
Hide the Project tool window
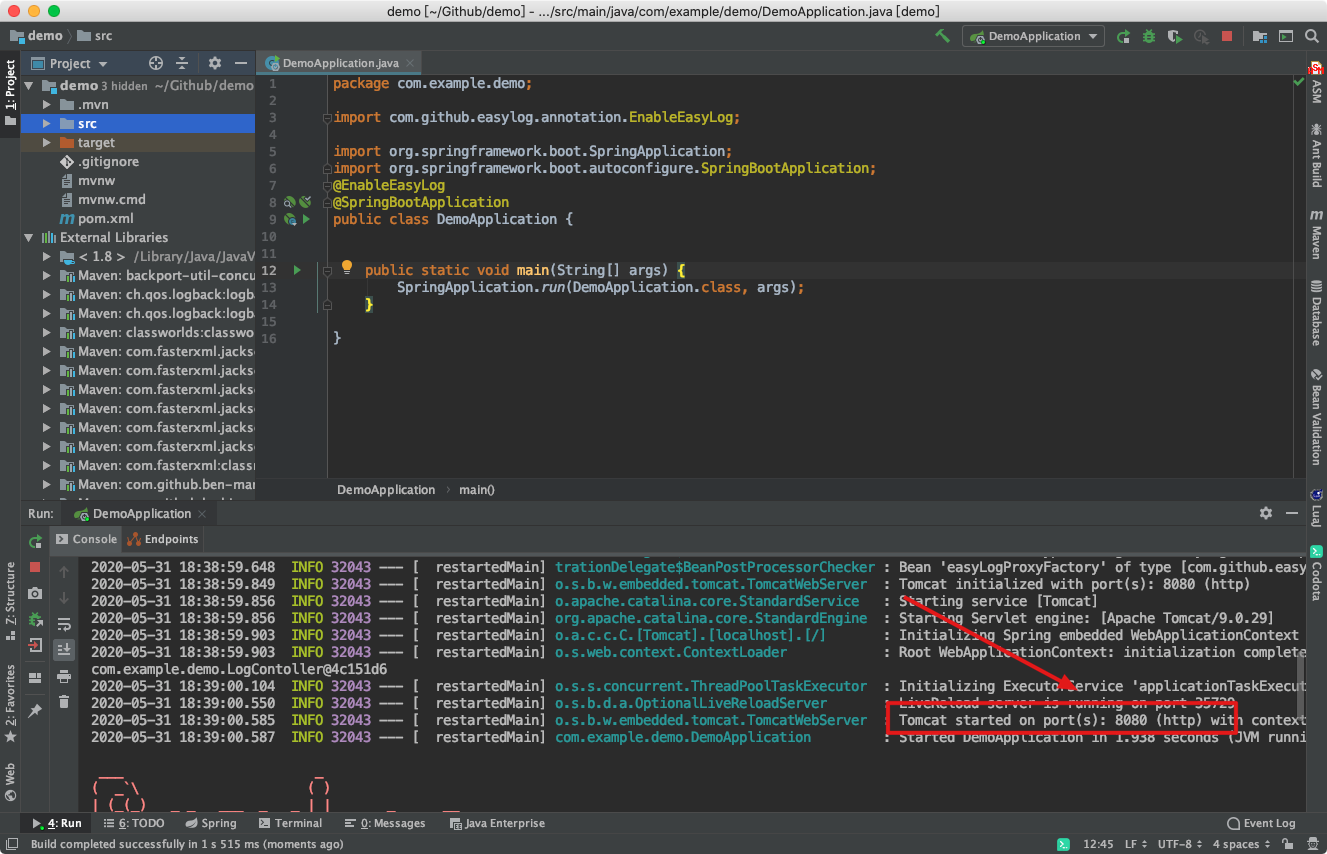pyautogui.click(x=239, y=63)
